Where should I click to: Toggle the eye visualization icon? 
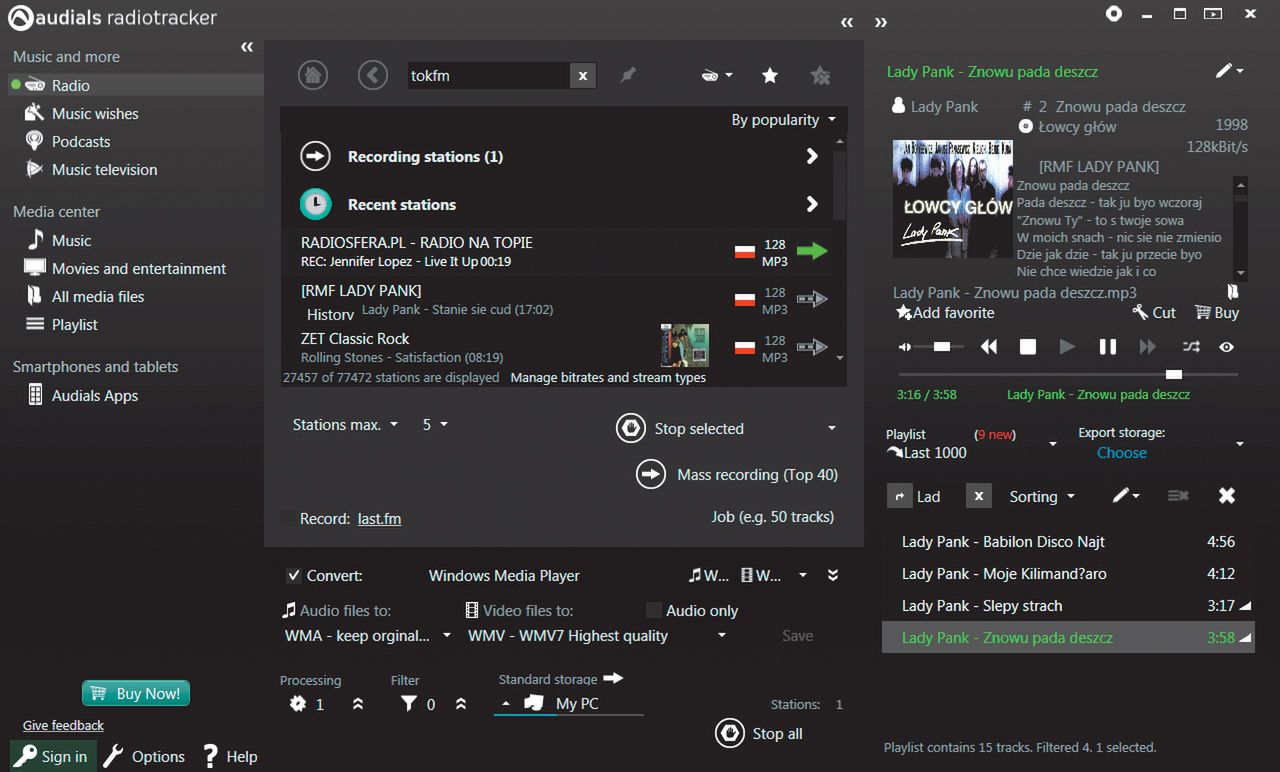pos(1227,346)
